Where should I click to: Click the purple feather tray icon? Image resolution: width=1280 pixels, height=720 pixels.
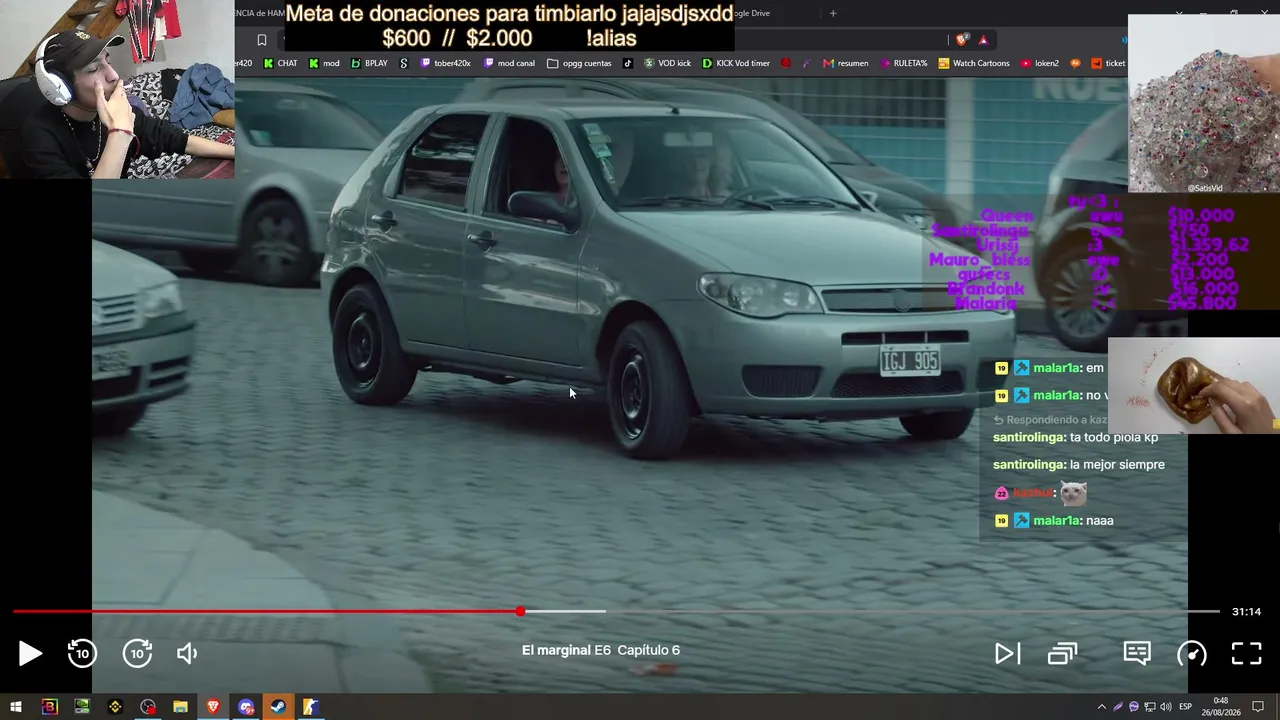pyautogui.click(x=1118, y=707)
